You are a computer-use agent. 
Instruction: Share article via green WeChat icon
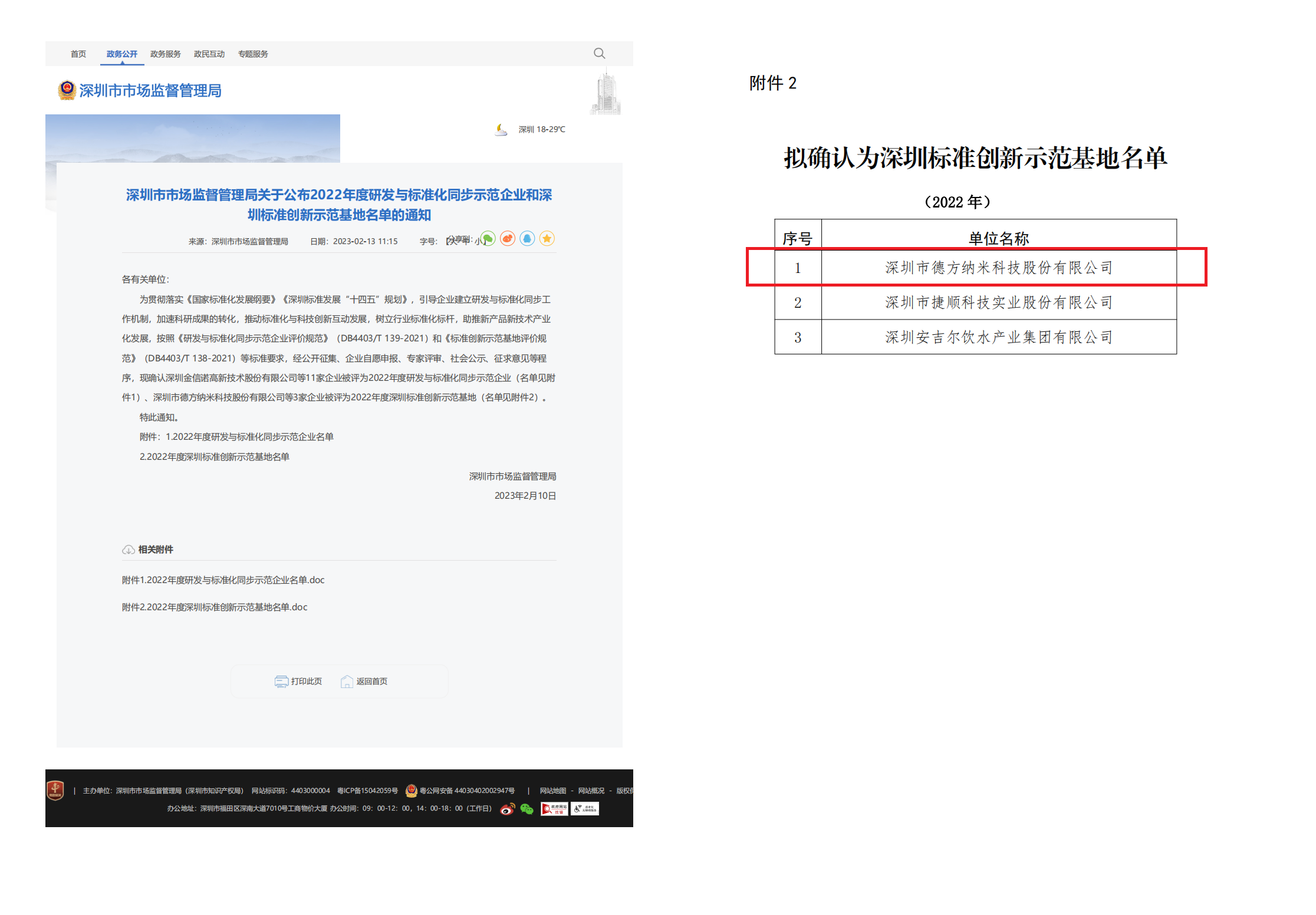(x=488, y=239)
